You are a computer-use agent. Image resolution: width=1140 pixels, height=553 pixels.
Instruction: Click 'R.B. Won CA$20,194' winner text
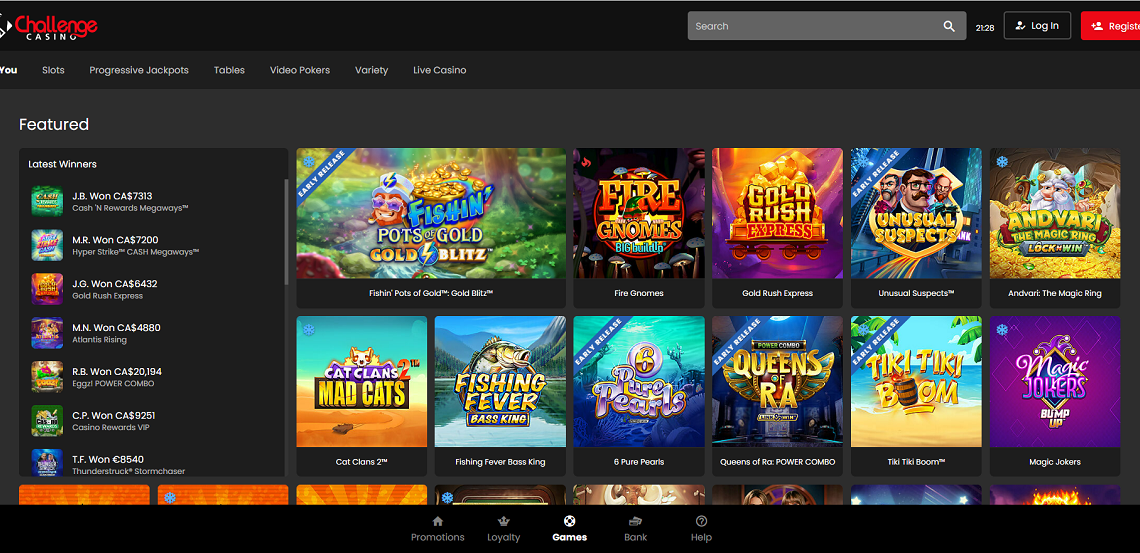point(117,371)
